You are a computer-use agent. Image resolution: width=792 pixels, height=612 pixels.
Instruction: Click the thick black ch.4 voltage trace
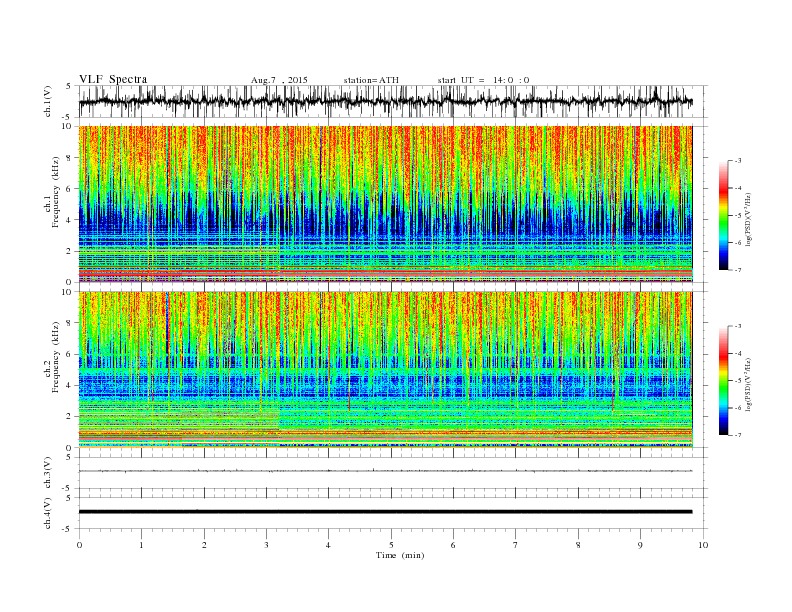[x=385, y=512]
